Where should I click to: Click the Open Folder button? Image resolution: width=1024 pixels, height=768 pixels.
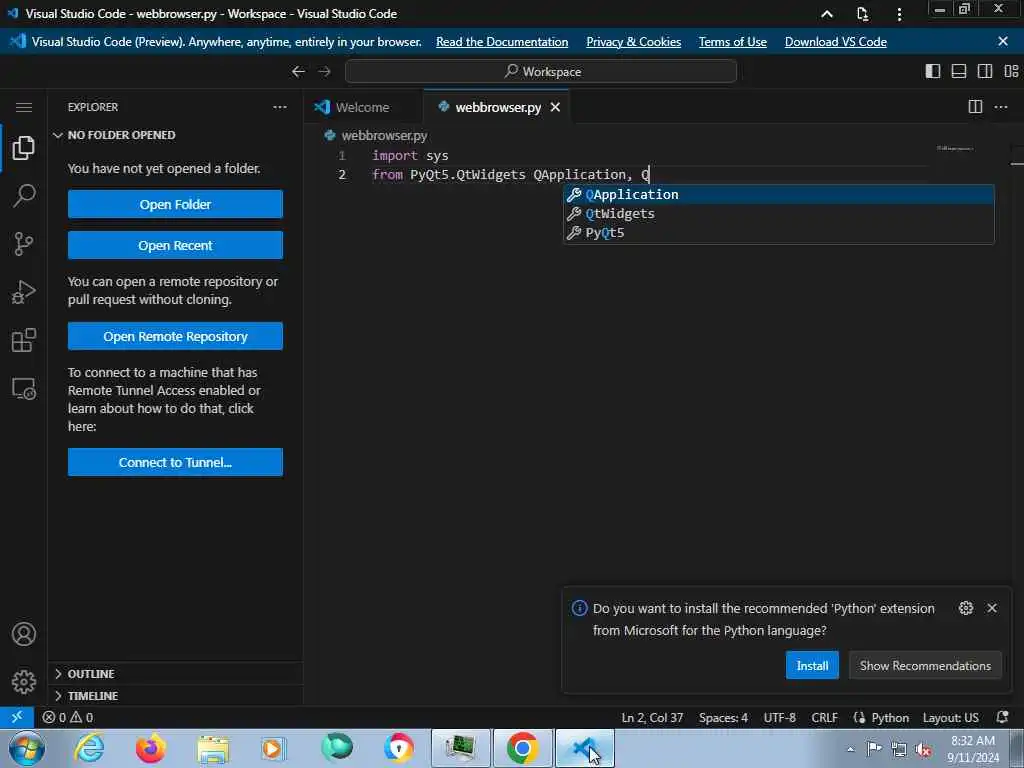(x=175, y=204)
